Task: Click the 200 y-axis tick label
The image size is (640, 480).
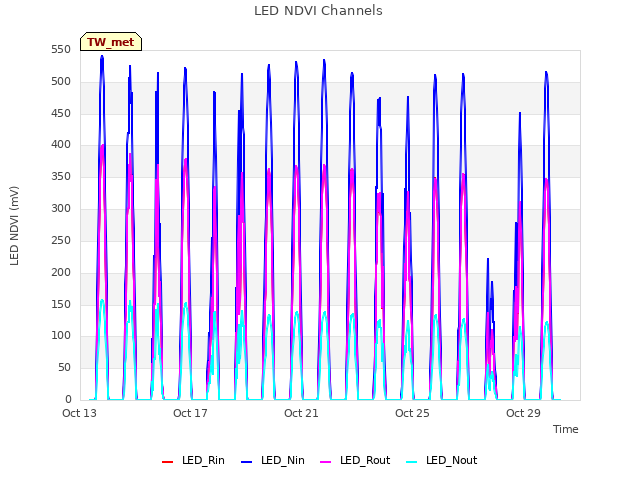Action: pyautogui.click(x=61, y=272)
